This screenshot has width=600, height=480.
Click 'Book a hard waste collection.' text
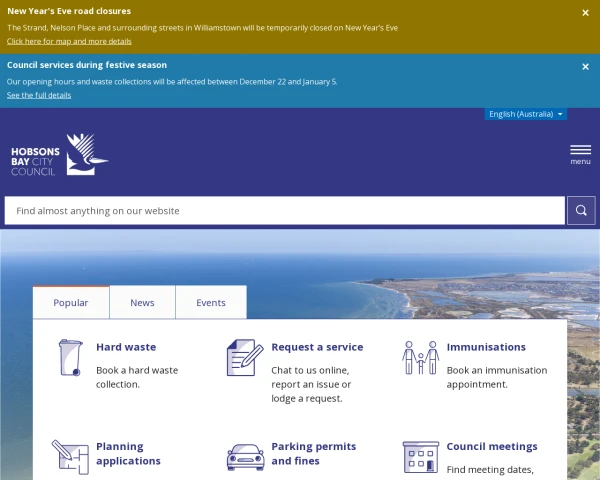tap(137, 377)
